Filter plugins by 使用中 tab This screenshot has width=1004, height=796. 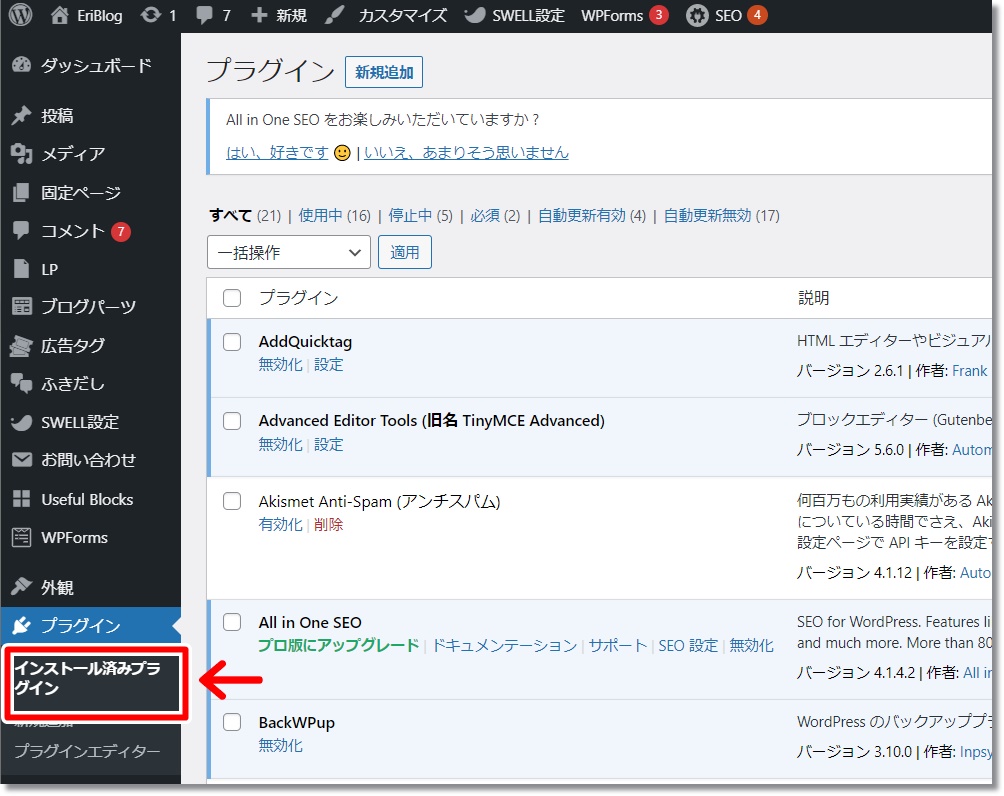[320, 216]
